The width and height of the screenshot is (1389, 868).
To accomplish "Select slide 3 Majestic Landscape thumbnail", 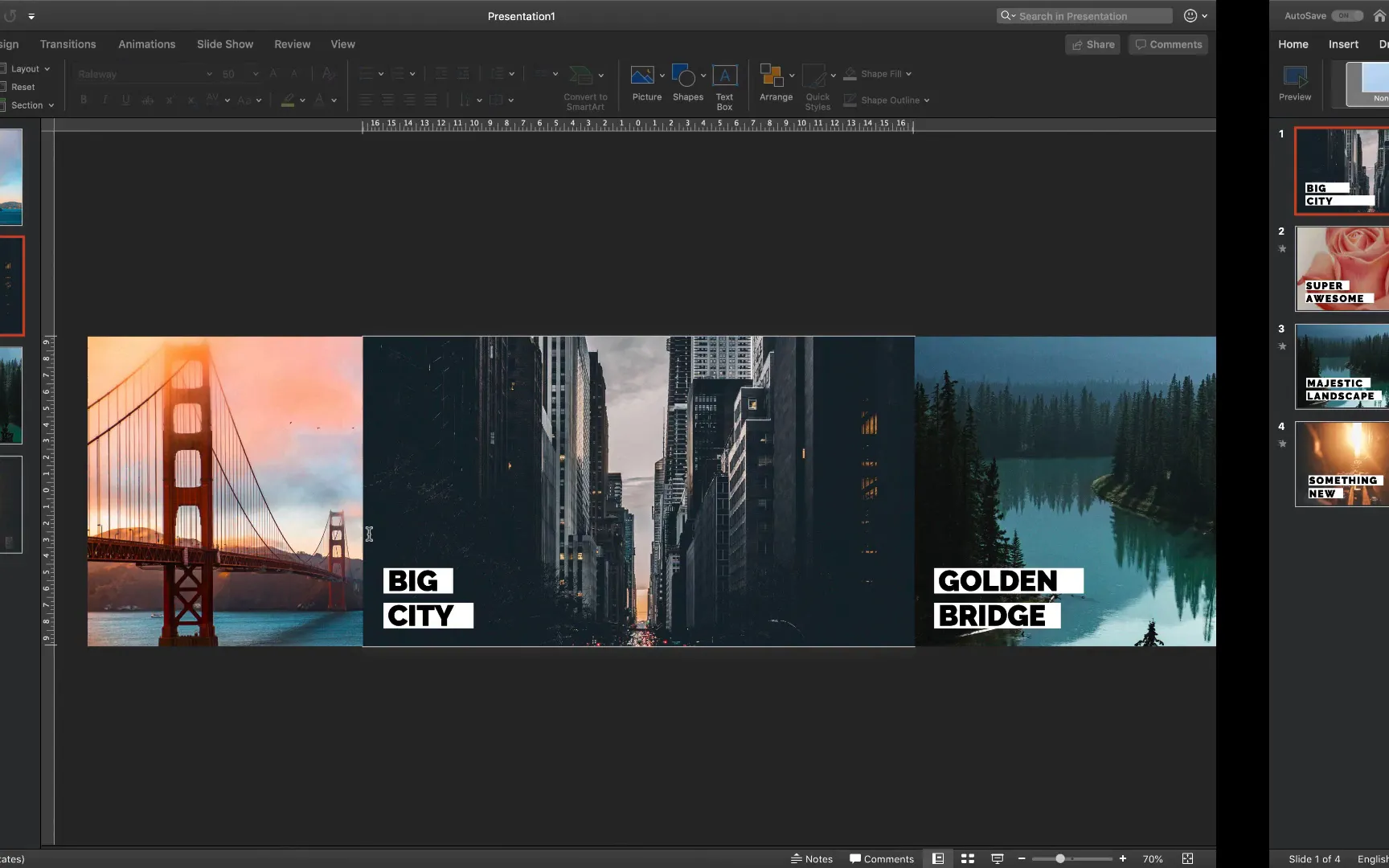I will pos(1342,366).
